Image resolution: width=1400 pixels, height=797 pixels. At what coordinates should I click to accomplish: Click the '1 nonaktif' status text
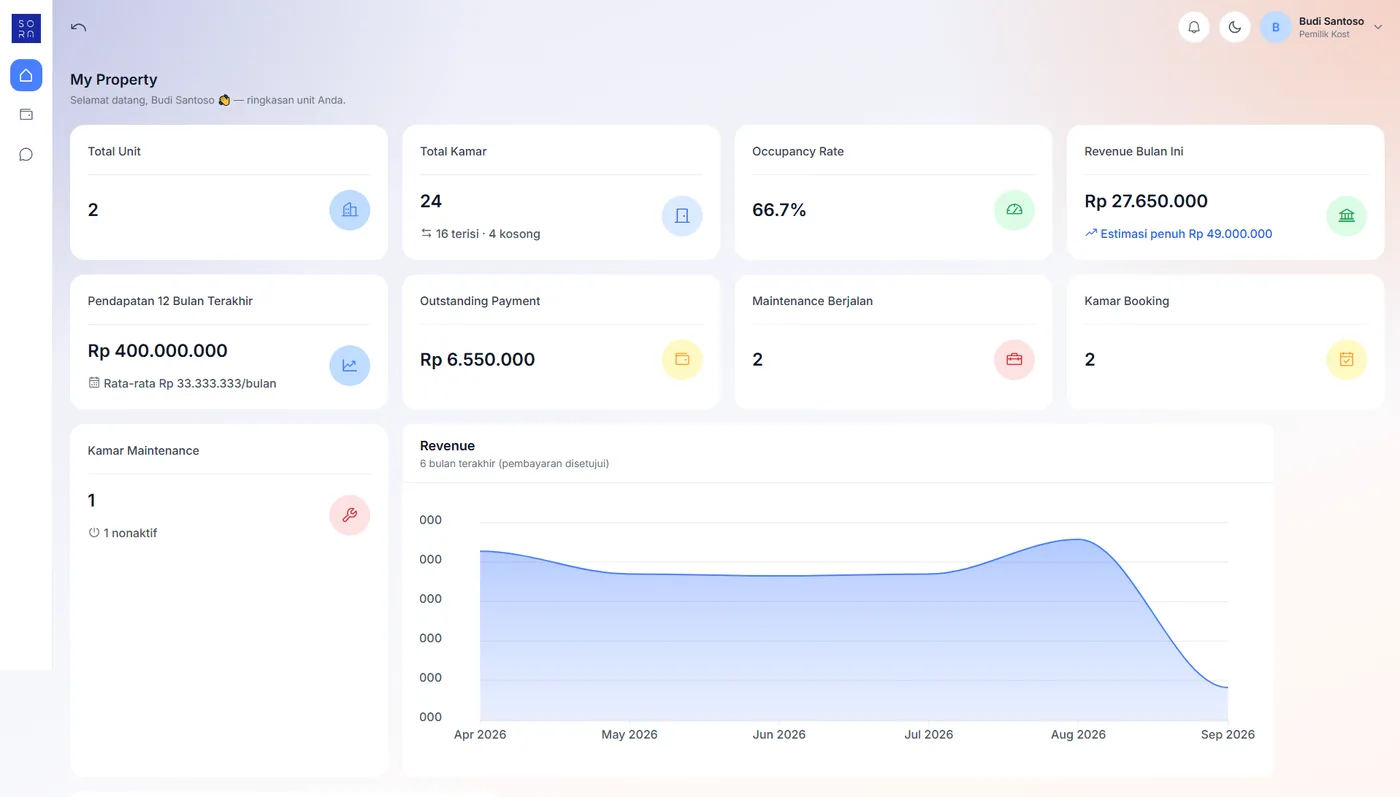pyautogui.click(x=130, y=533)
